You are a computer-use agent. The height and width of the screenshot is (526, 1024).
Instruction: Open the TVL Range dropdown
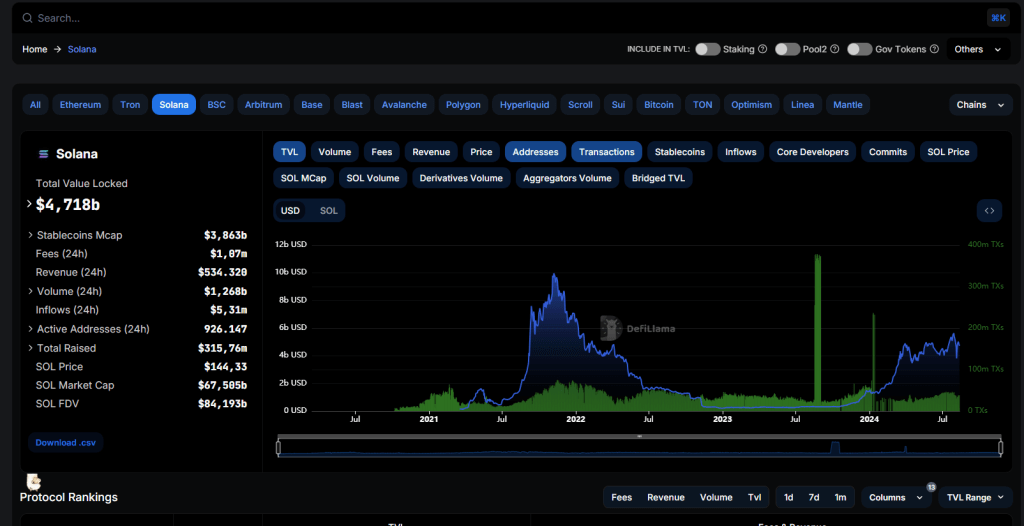(975, 497)
